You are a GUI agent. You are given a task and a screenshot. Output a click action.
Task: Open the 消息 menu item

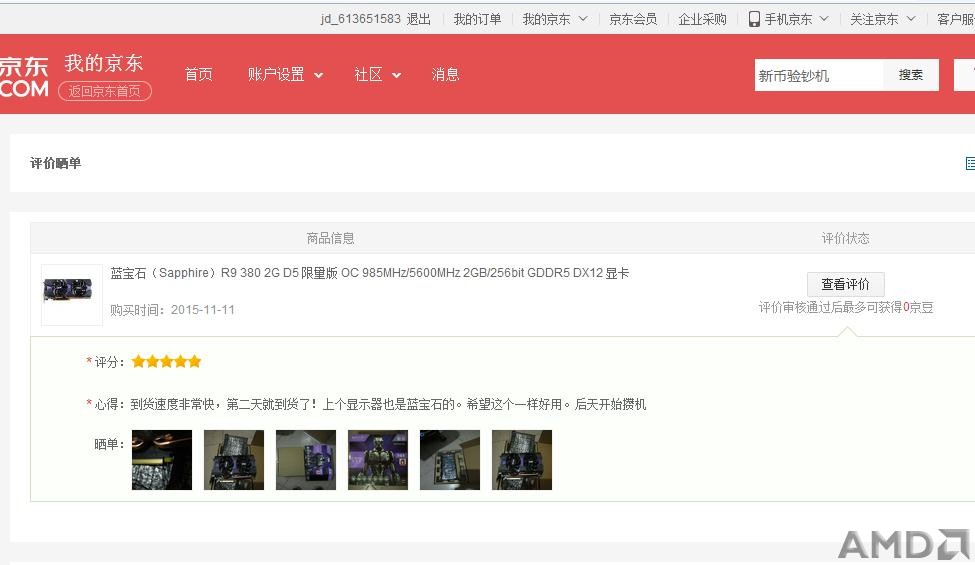tap(445, 75)
